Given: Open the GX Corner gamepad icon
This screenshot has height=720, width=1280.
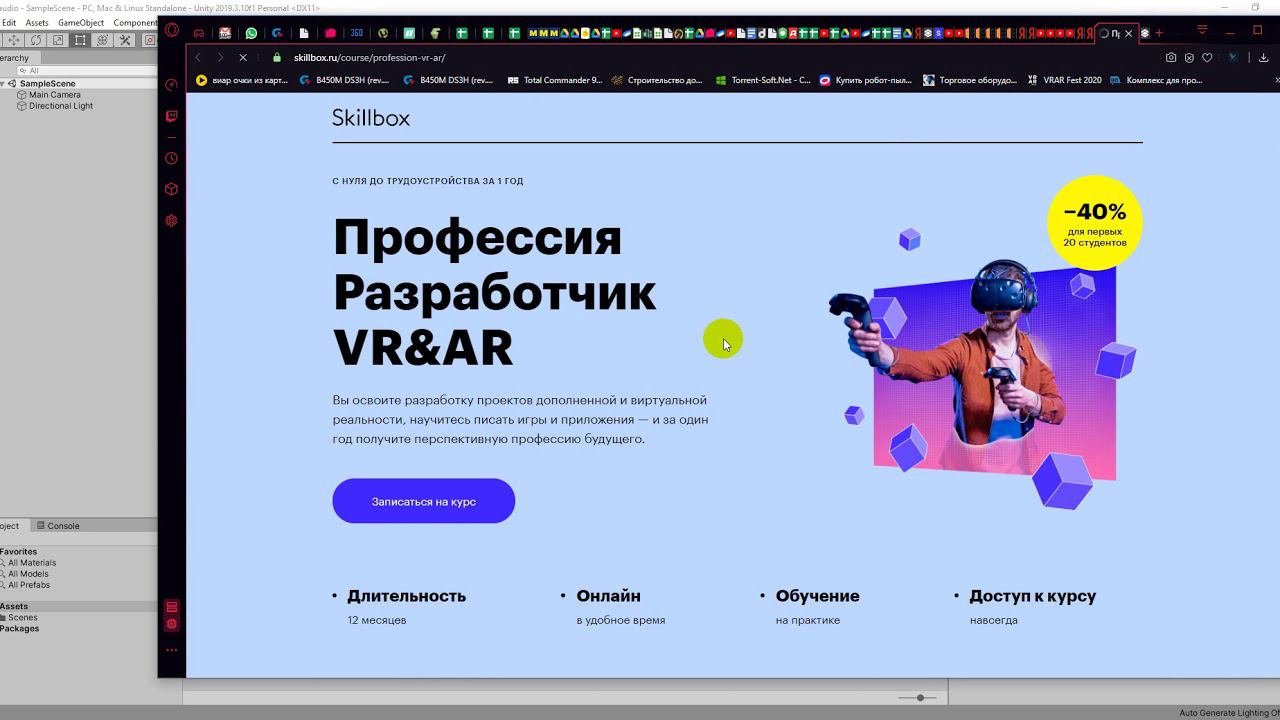Looking at the screenshot, I should [x=199, y=33].
